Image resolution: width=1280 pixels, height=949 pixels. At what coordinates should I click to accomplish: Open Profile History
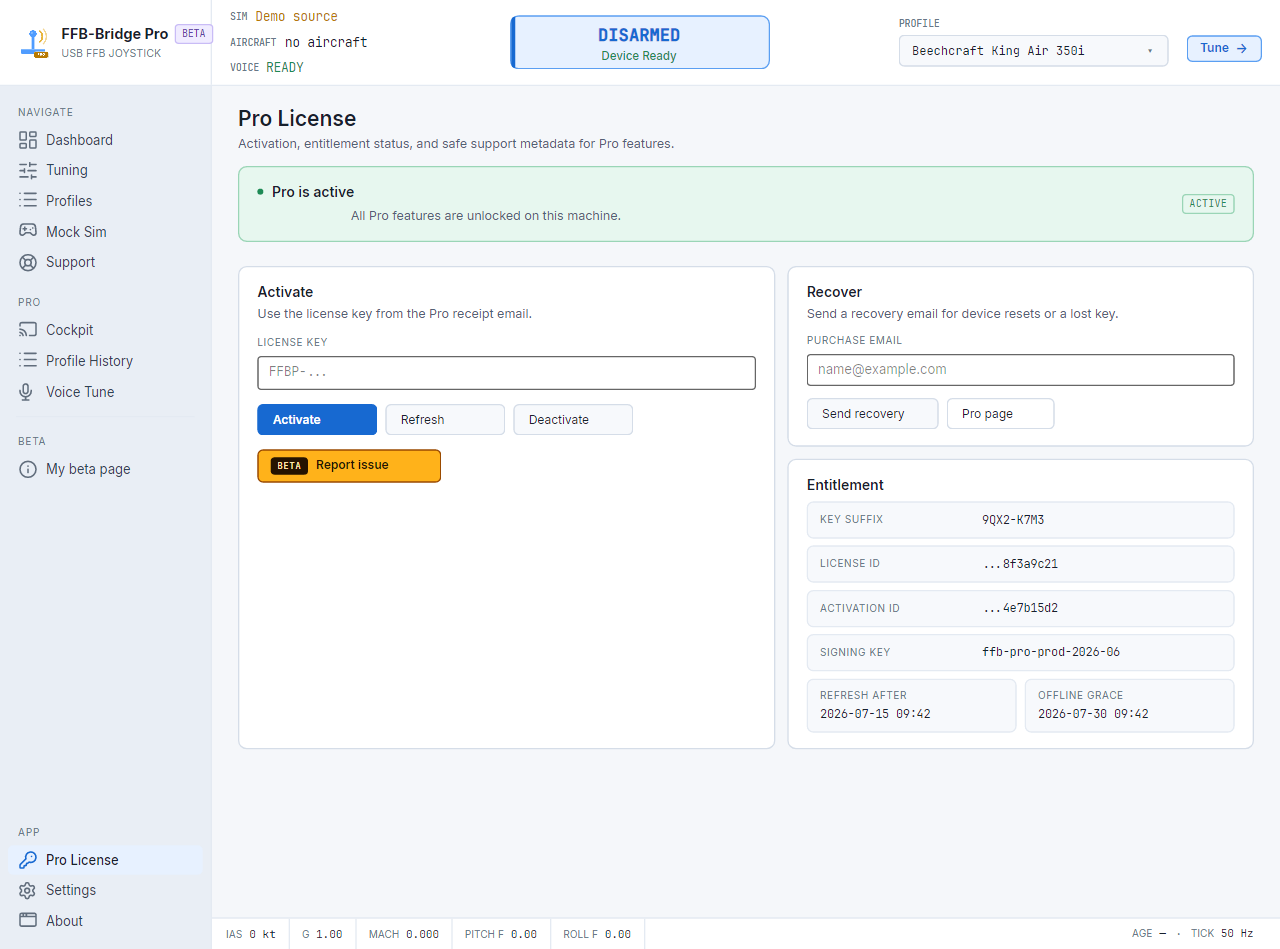click(105, 361)
